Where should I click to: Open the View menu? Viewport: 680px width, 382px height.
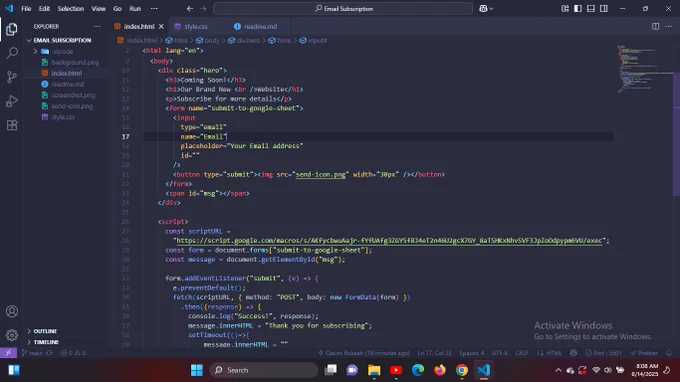(x=98, y=9)
